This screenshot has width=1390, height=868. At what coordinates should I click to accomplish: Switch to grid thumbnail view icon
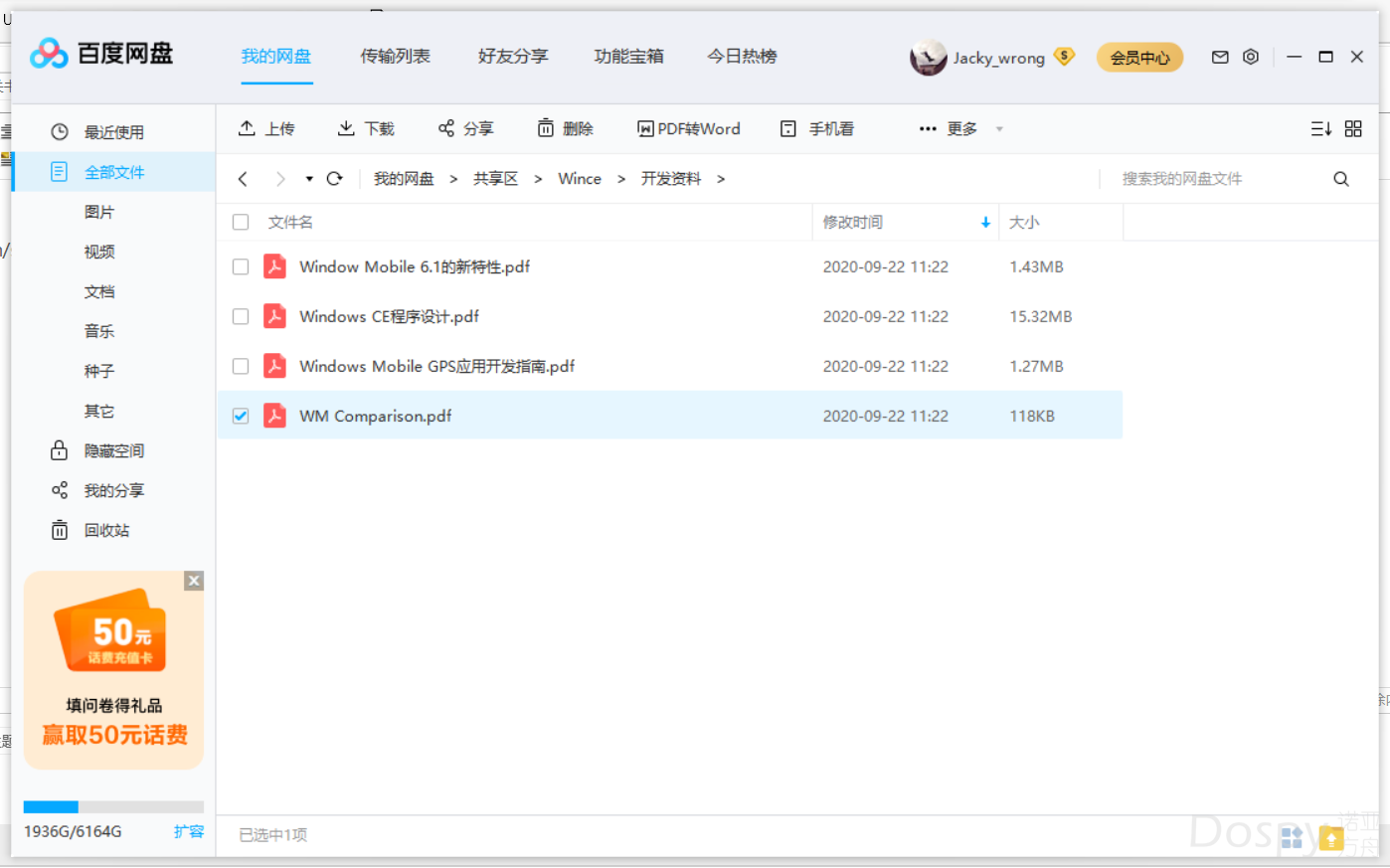pyautogui.click(x=1353, y=128)
